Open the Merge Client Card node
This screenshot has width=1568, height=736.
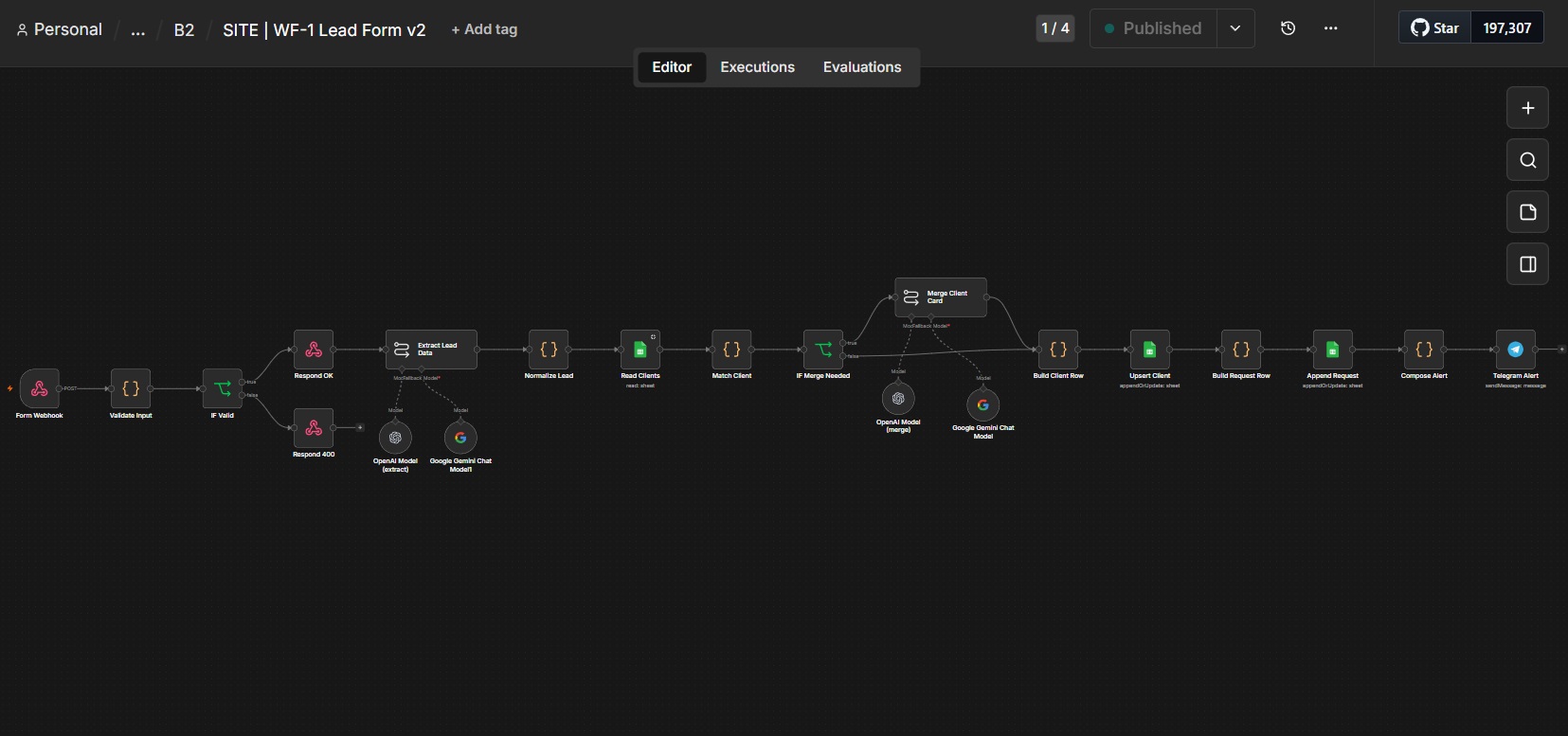click(941, 297)
